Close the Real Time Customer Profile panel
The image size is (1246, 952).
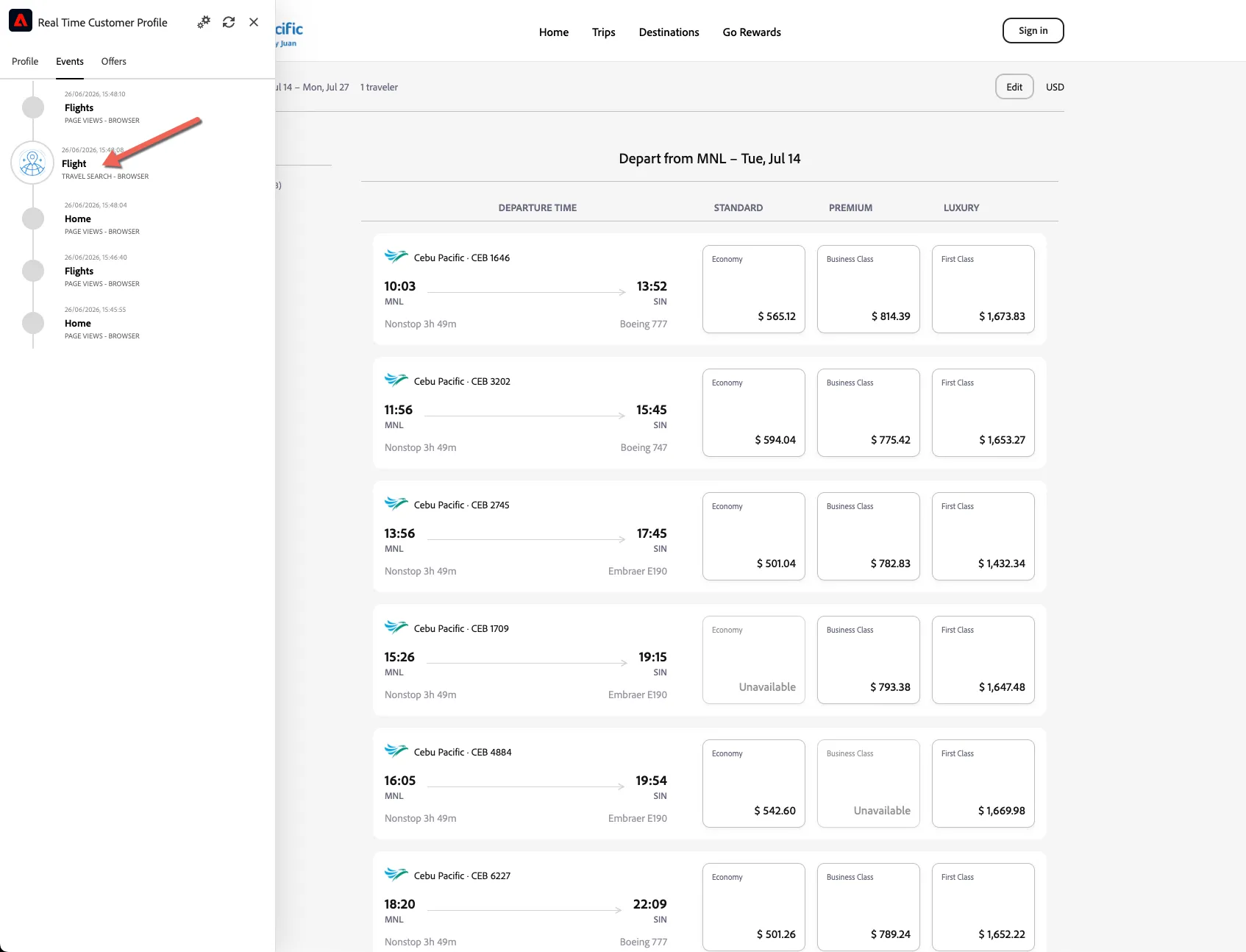tap(254, 22)
